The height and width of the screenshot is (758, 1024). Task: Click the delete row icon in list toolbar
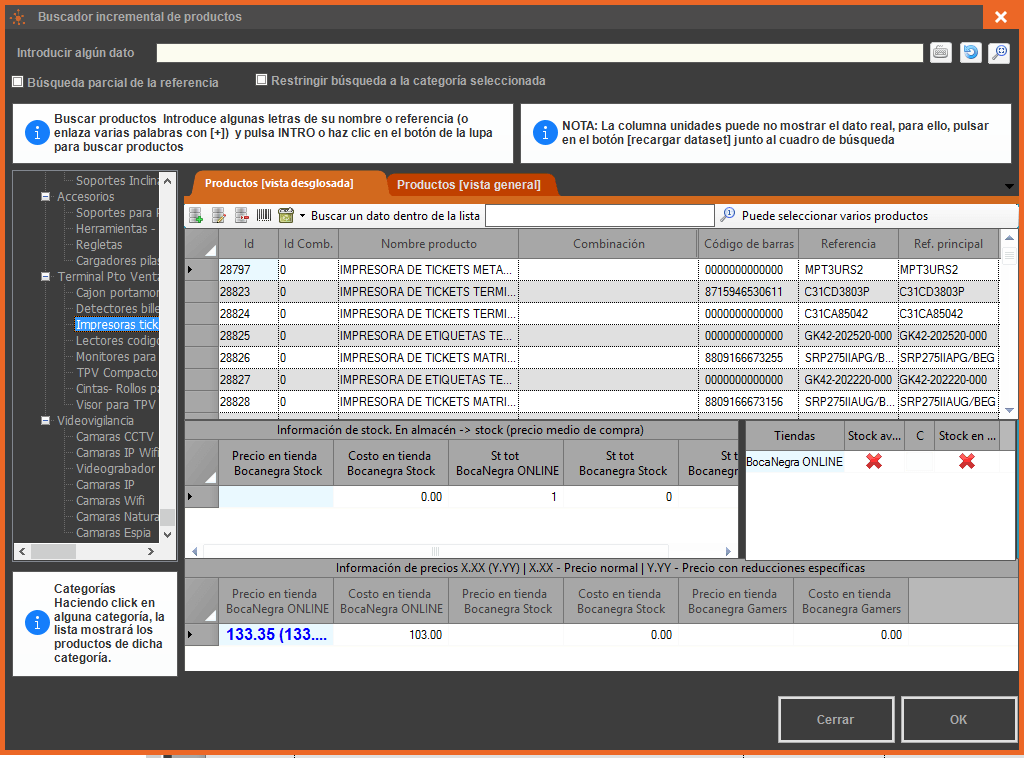242,216
